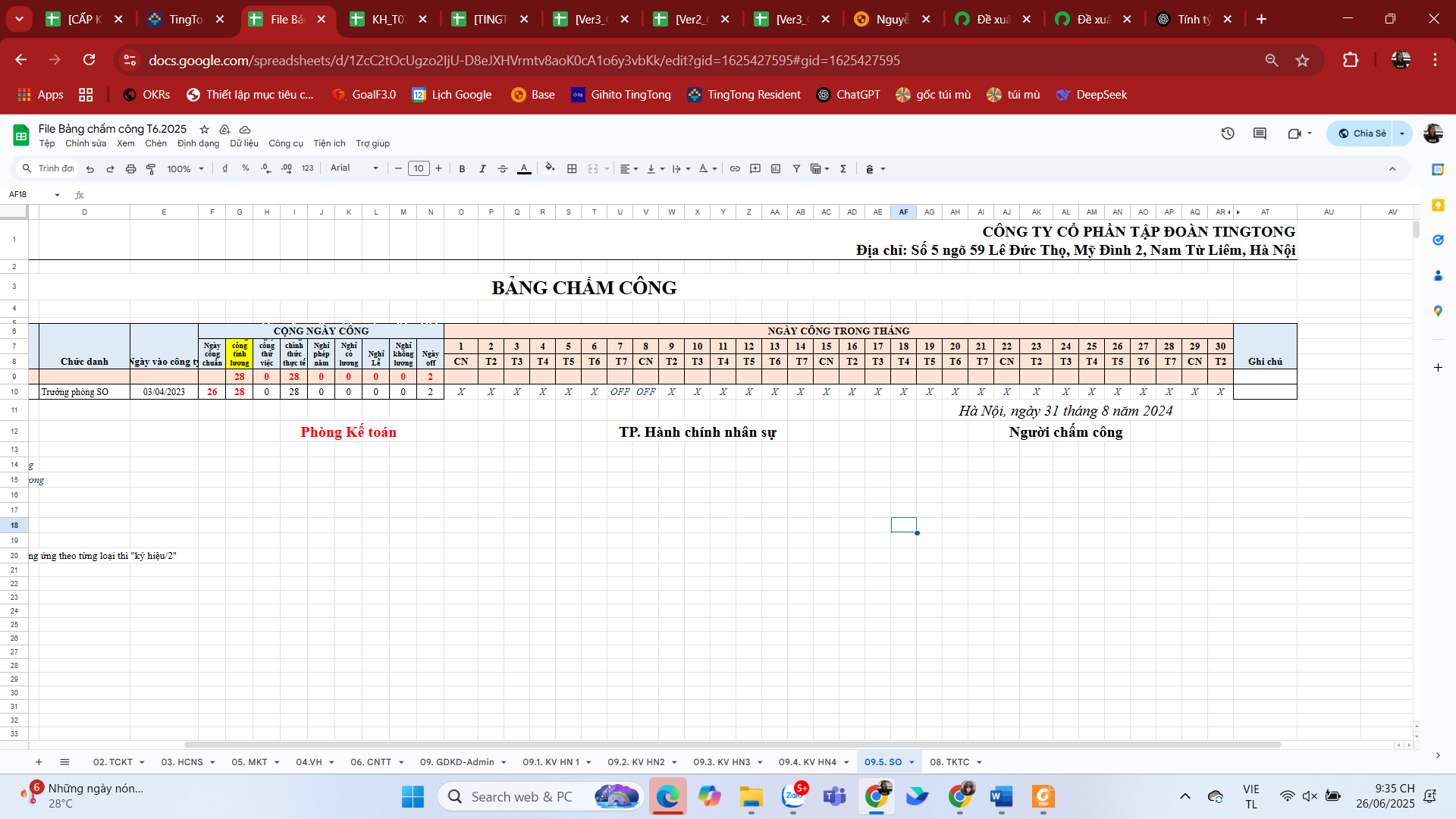Click the functions sigma icon
1456x819 pixels.
pos(843,168)
